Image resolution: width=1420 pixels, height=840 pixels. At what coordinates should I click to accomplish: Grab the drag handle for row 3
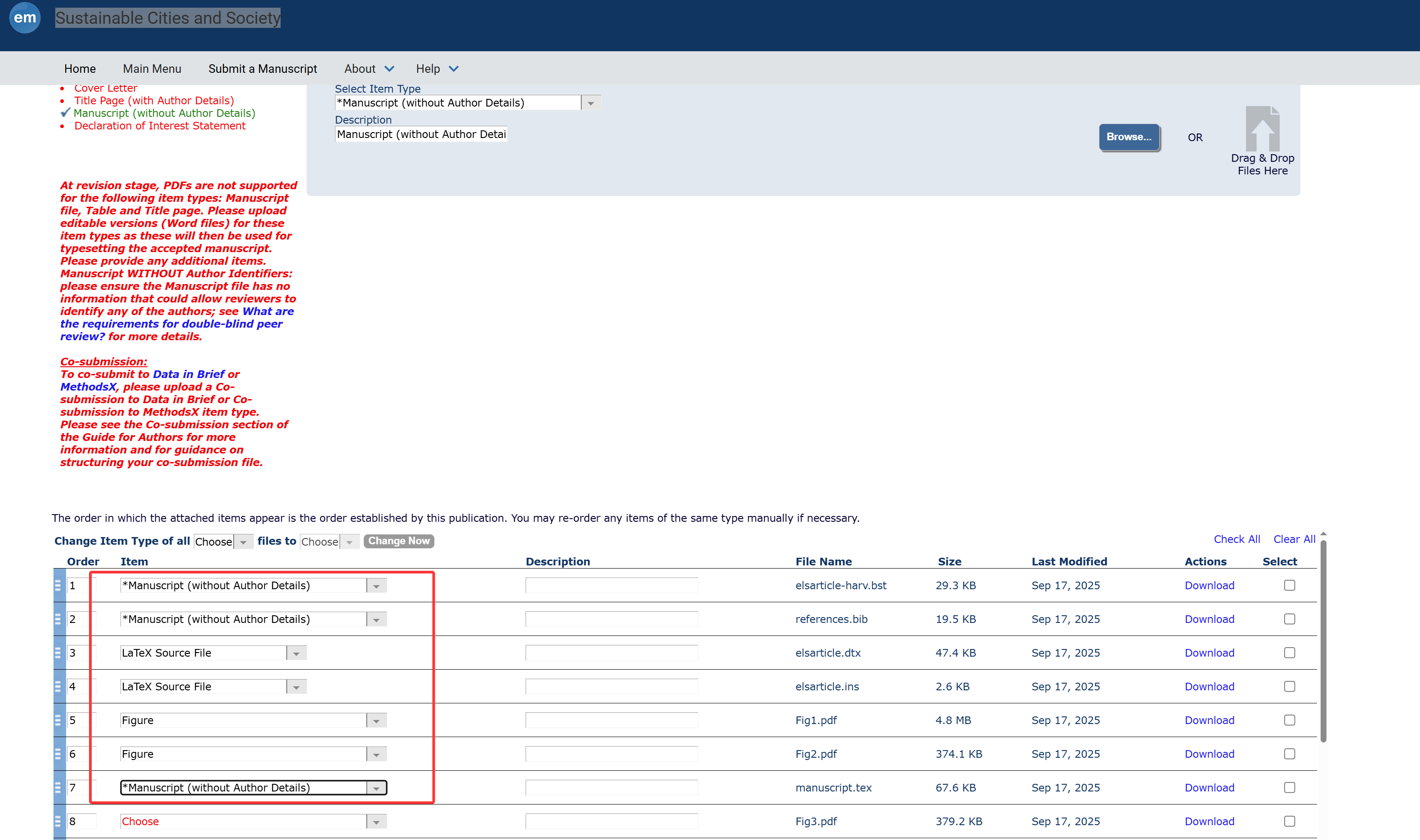tap(58, 653)
